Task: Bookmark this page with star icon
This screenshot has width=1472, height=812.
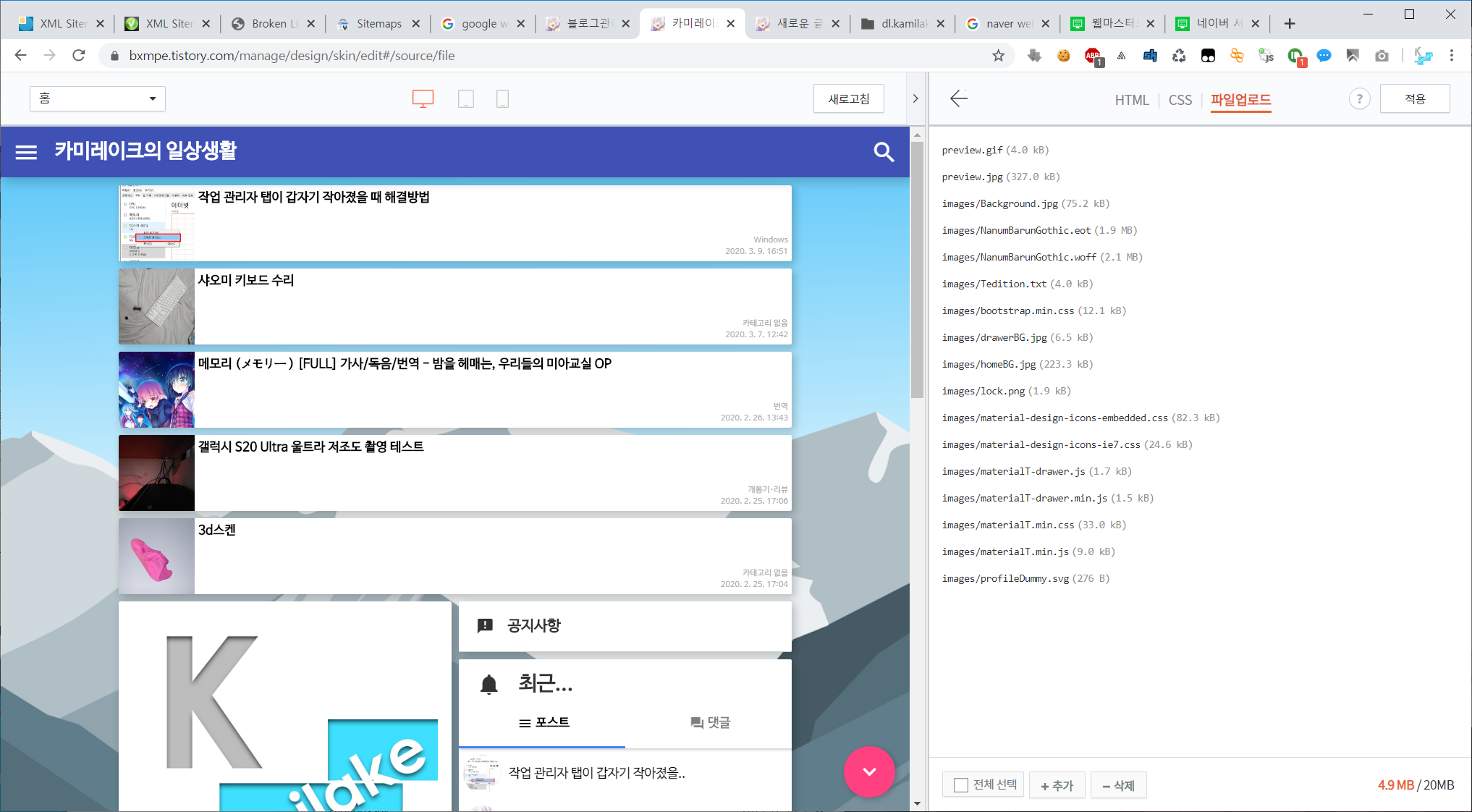Action: tap(999, 56)
